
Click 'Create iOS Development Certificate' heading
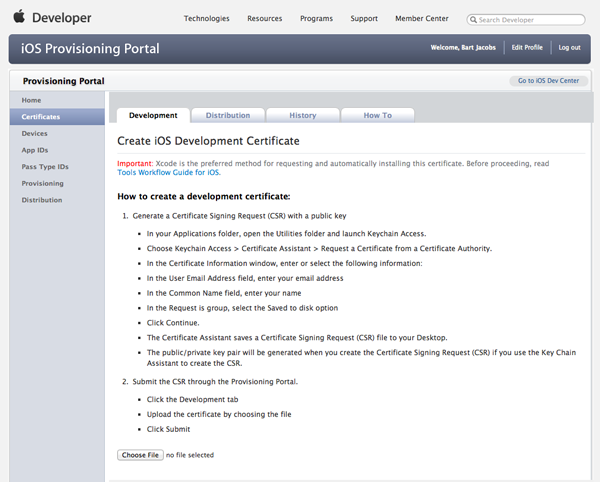pyautogui.click(x=208, y=141)
